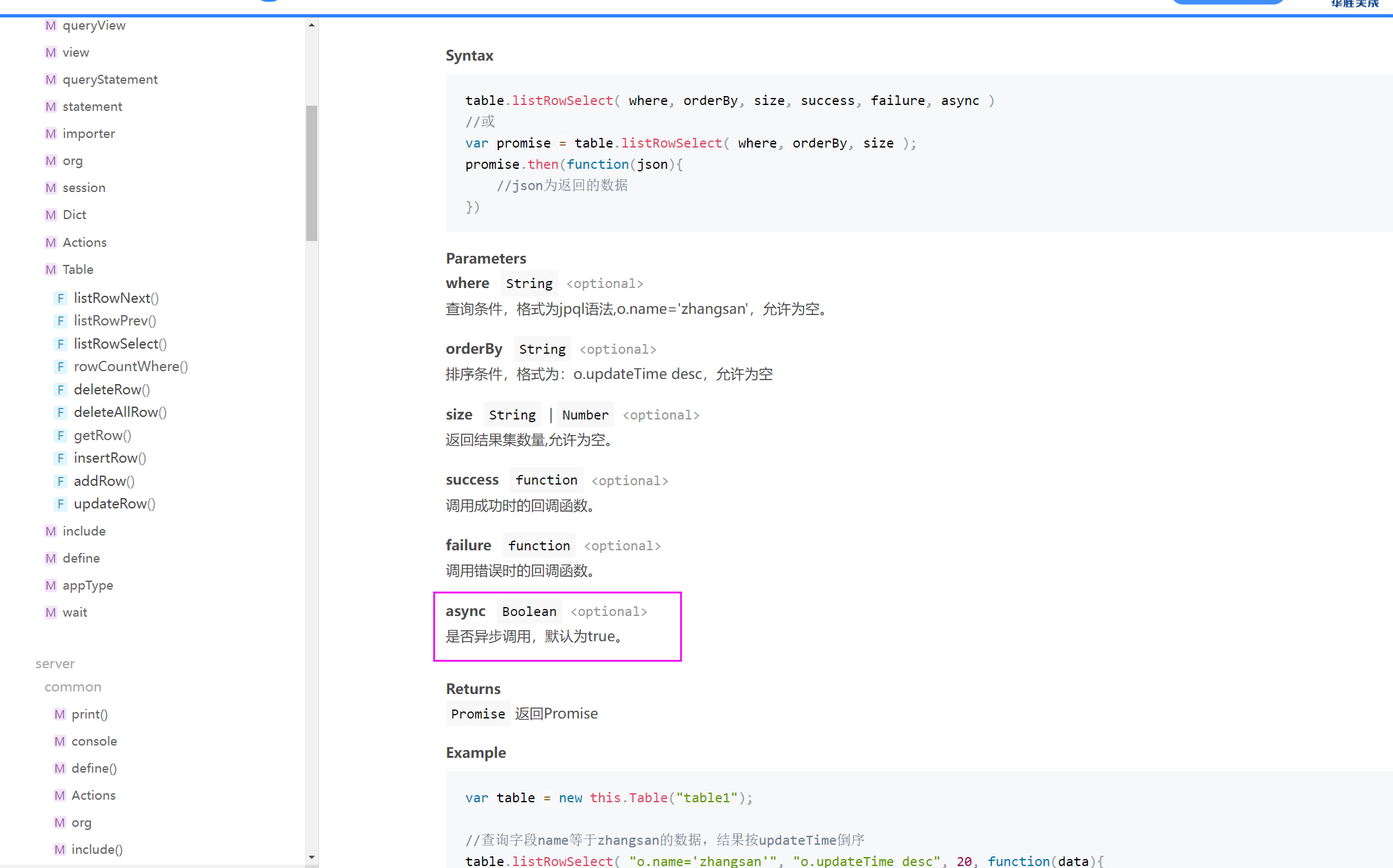
Task: Open the Actions module entry
Action: [84, 243]
